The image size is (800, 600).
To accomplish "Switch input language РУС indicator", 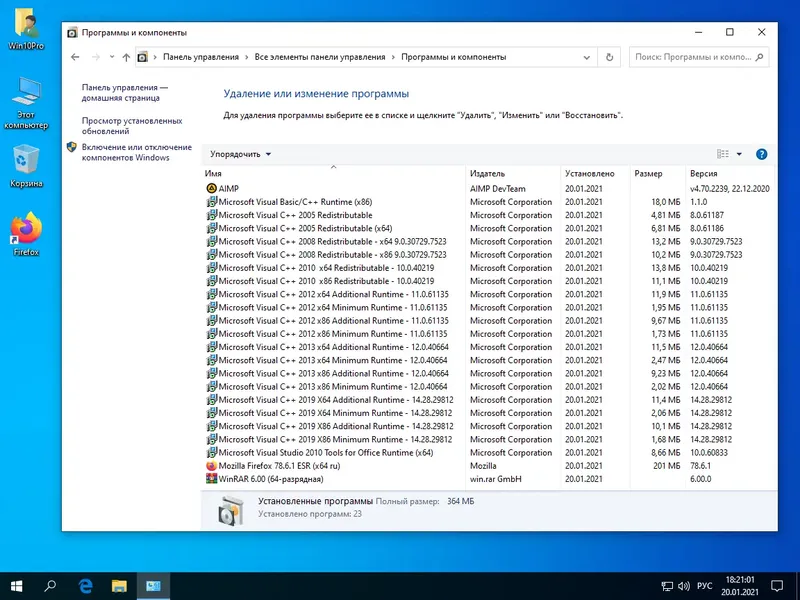I will click(x=704, y=586).
